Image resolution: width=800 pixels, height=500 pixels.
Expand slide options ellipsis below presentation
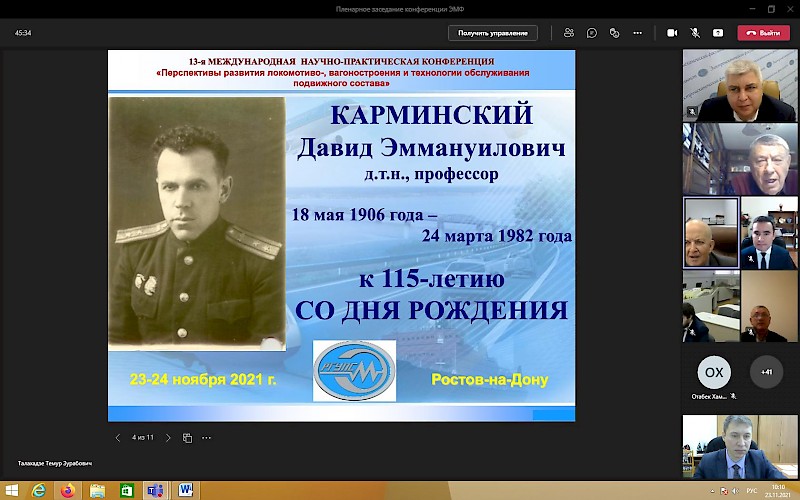(x=207, y=438)
